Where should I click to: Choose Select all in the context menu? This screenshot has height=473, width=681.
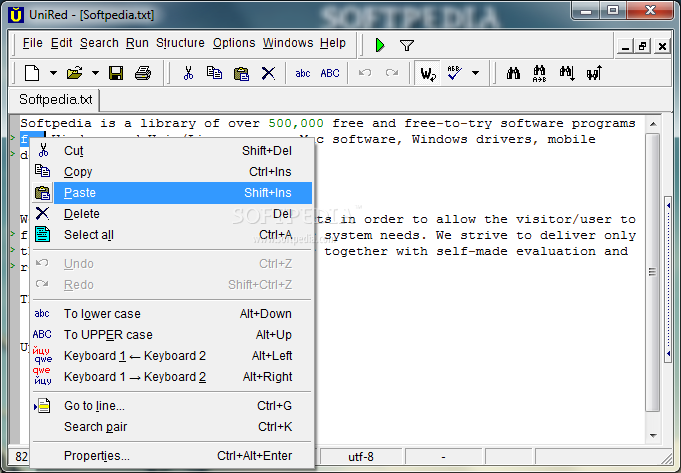[172, 235]
